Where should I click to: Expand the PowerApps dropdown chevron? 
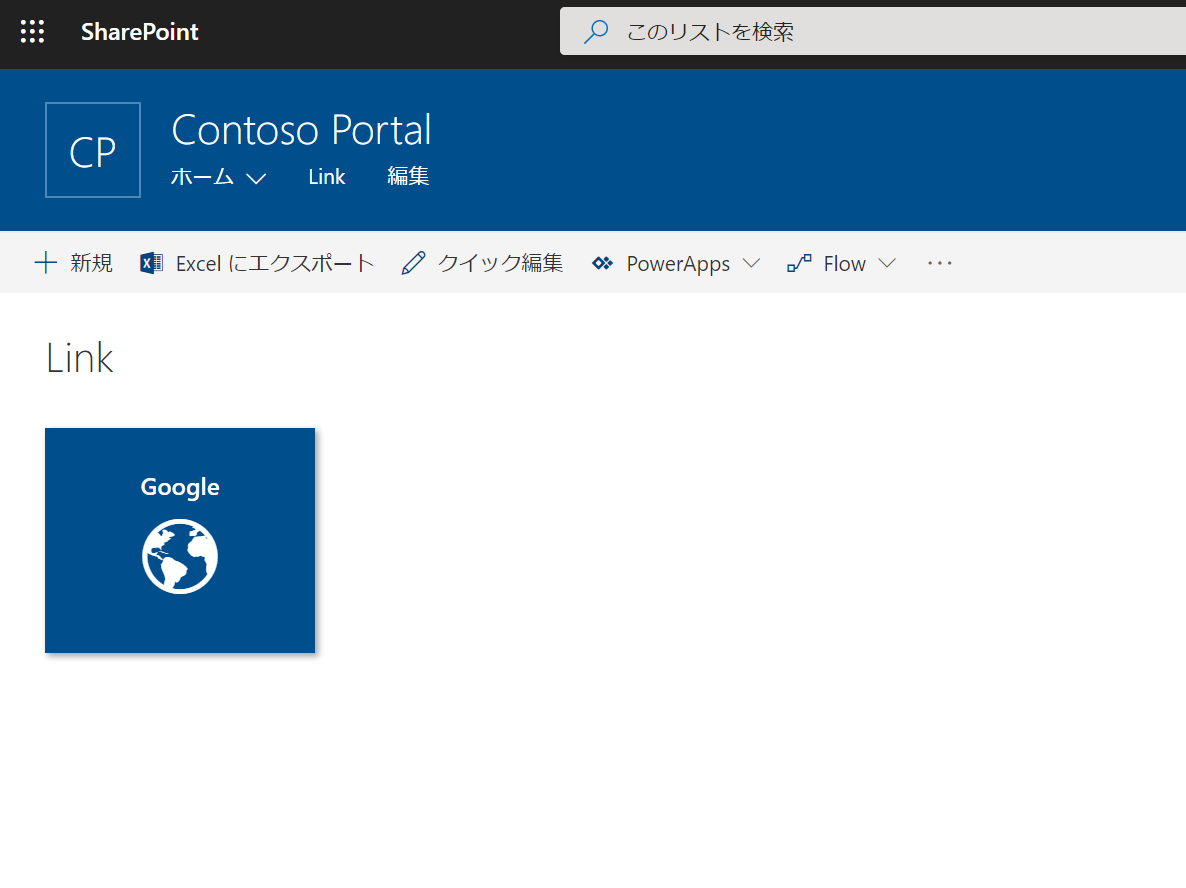[751, 263]
